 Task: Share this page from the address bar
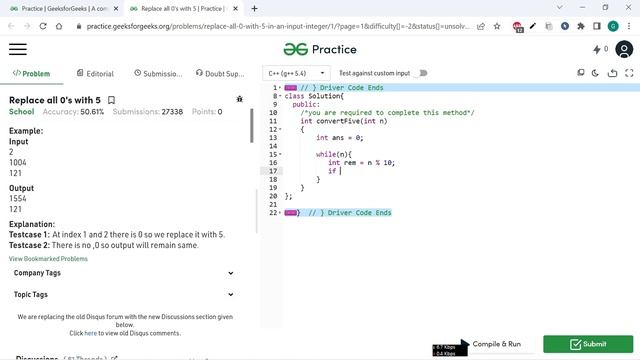(481, 26)
